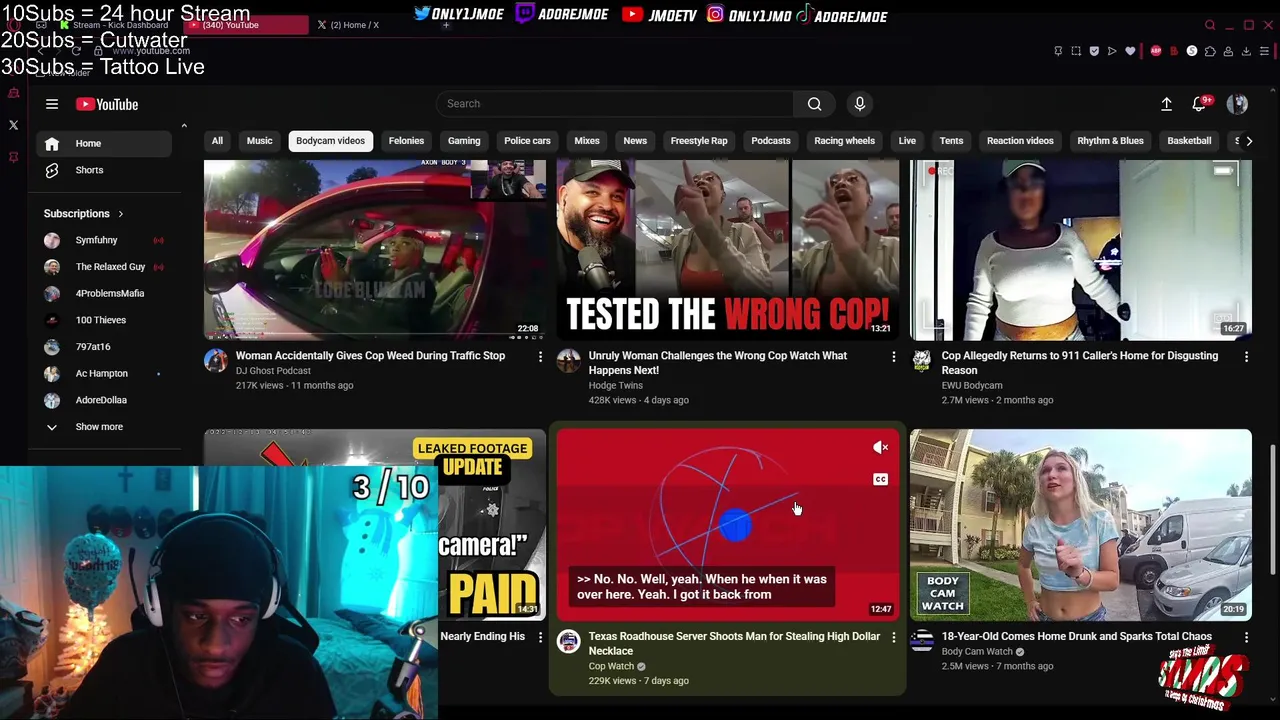Open more options for Cop Allegedly Returns video
Viewport: 1280px width, 720px height.
point(1246,357)
